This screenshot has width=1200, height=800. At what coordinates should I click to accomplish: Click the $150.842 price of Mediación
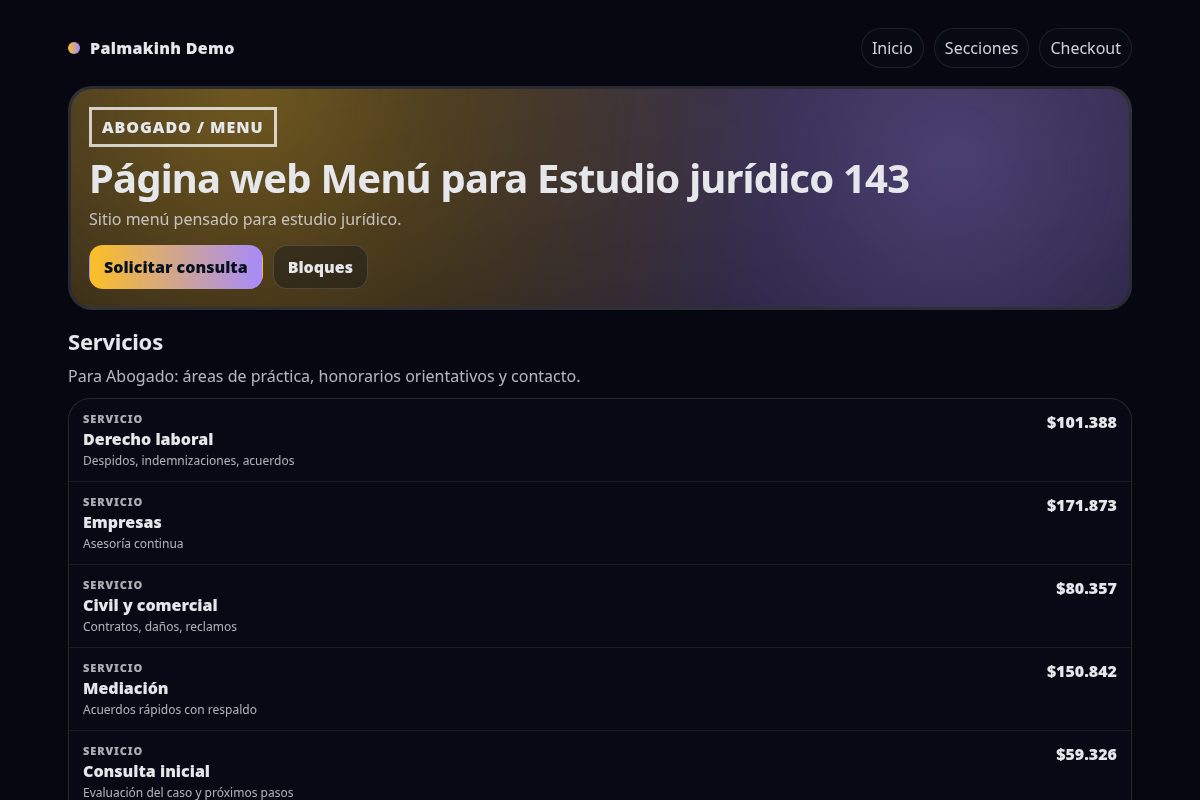(1081, 671)
